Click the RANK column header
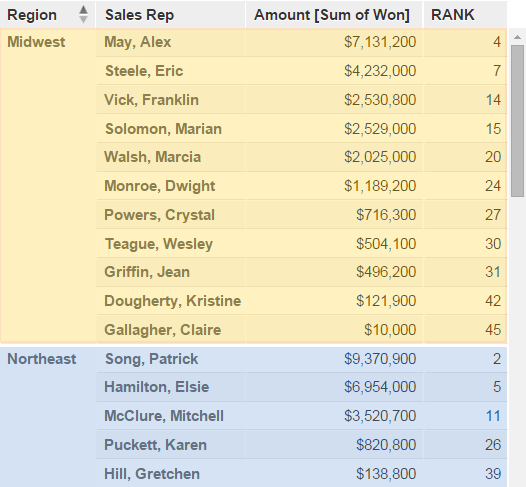Image resolution: width=526 pixels, height=487 pixels. (x=466, y=15)
